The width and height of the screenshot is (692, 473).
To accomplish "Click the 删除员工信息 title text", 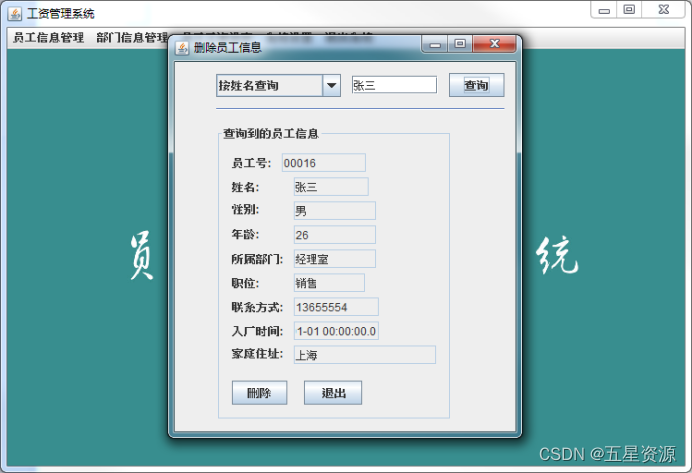I will tap(227, 48).
